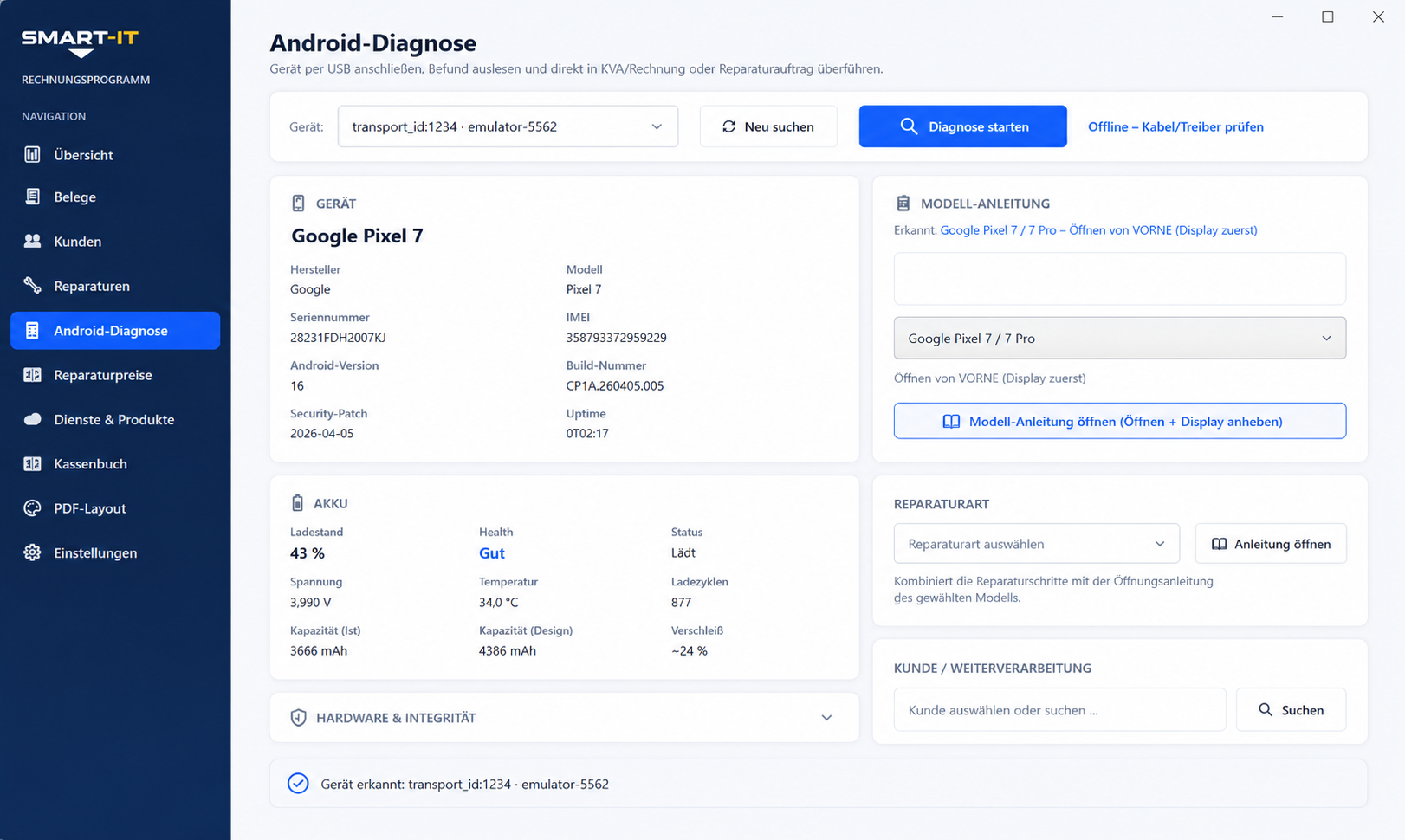1405x840 pixels.
Task: Click the Android-Diagnose sidebar icon
Action: click(x=32, y=330)
